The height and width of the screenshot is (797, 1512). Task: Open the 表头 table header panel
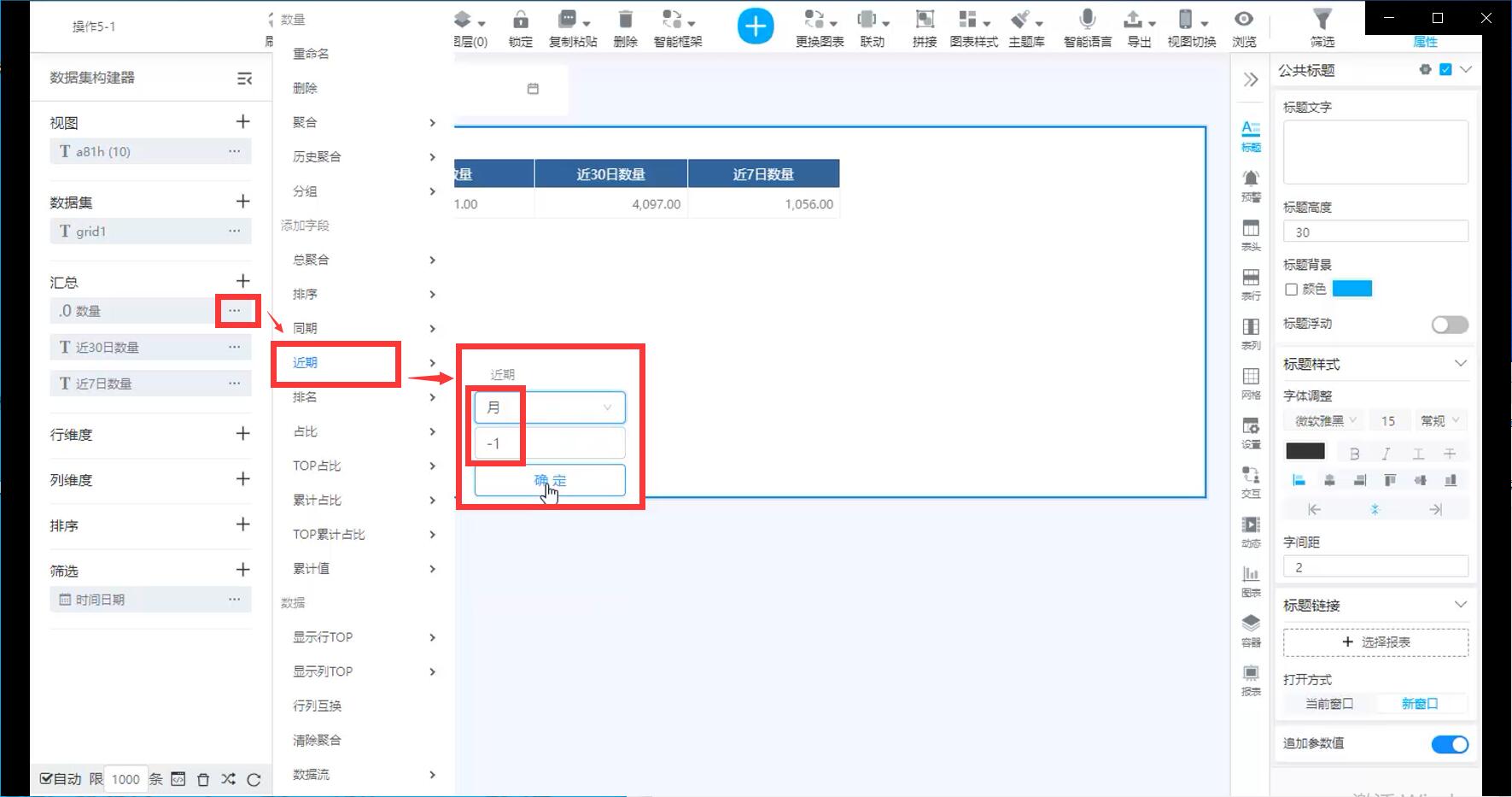1251,235
